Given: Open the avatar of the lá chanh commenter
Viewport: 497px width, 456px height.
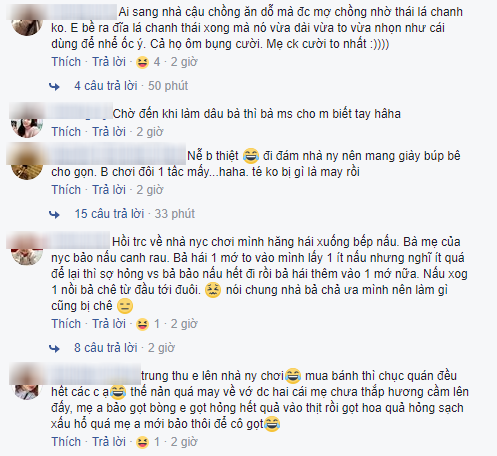Looking at the screenshot, I should coord(27,21).
